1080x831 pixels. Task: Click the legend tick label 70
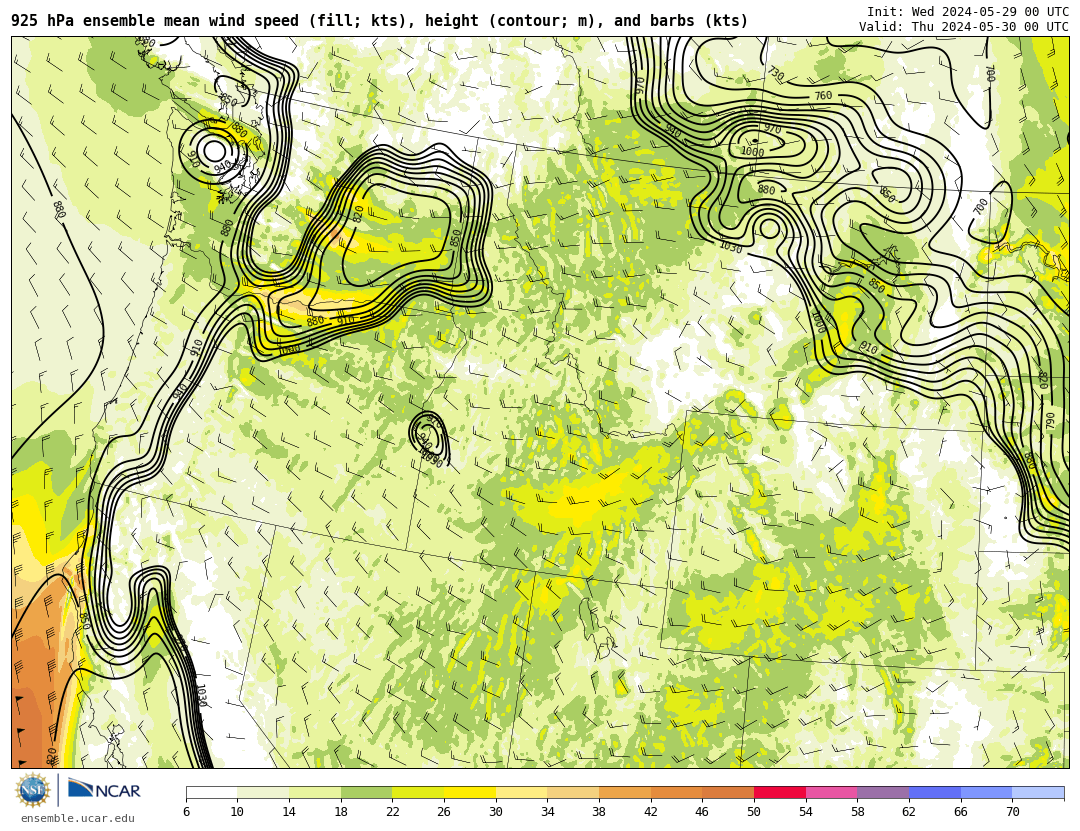[x=1012, y=812]
